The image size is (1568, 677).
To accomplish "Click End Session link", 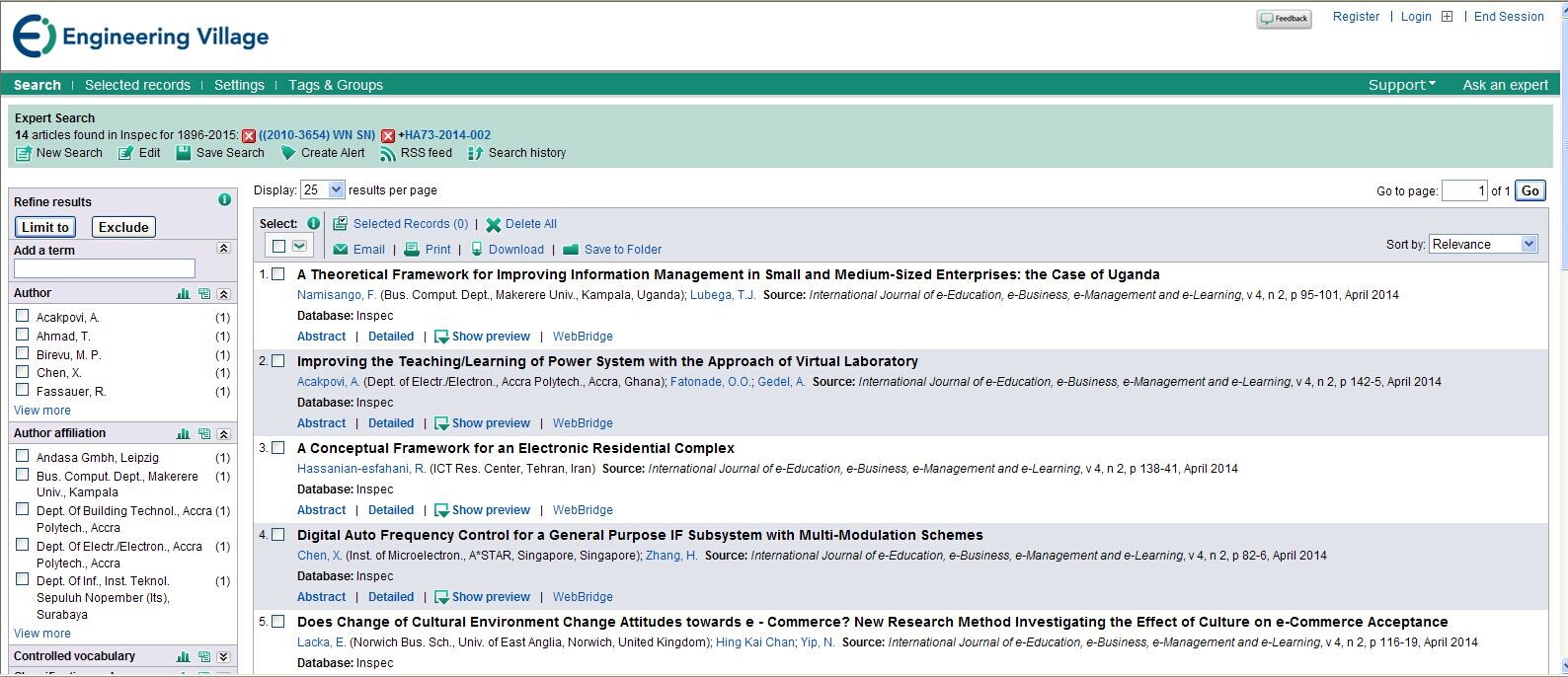I will [x=1509, y=17].
